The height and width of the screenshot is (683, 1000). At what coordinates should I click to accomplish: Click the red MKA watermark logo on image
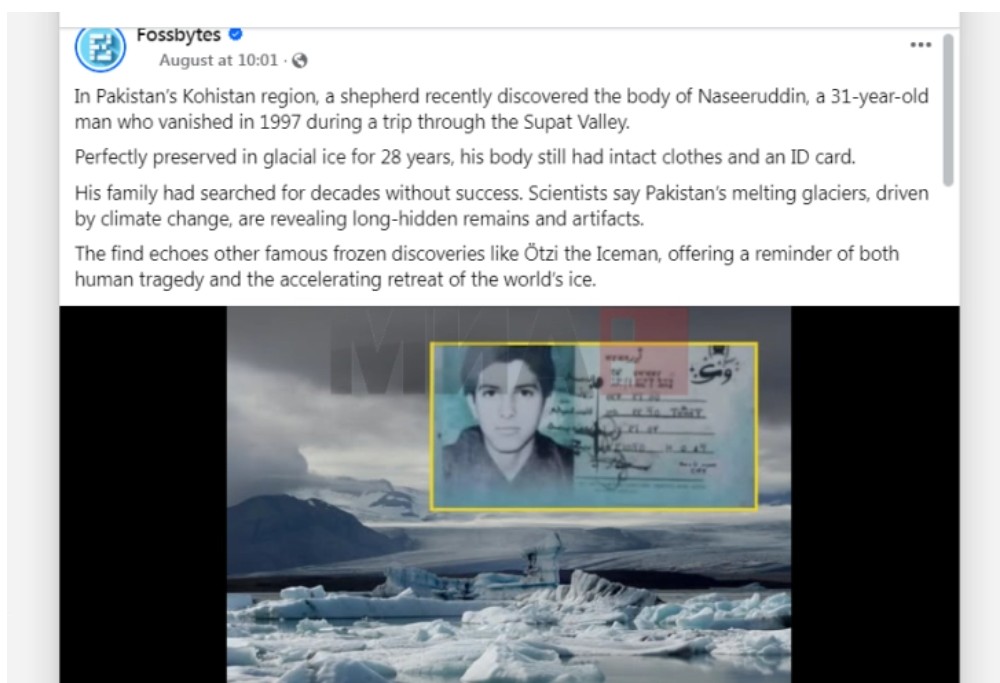coord(643,351)
